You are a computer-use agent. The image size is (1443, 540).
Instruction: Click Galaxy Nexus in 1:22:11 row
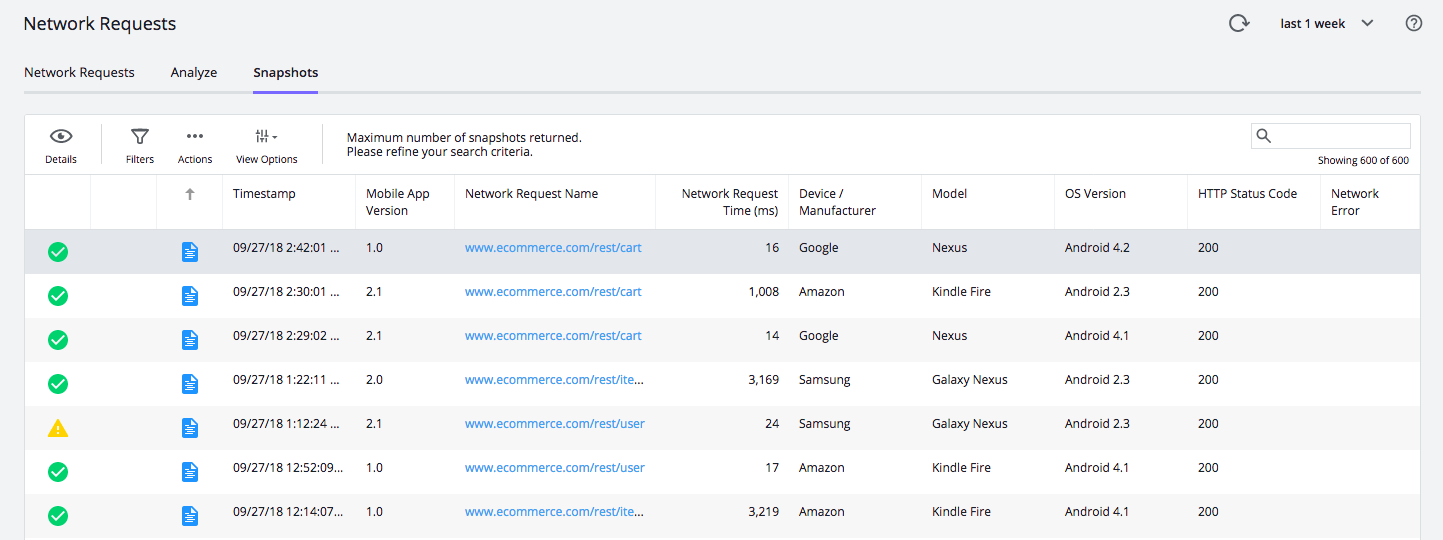pyautogui.click(x=970, y=380)
